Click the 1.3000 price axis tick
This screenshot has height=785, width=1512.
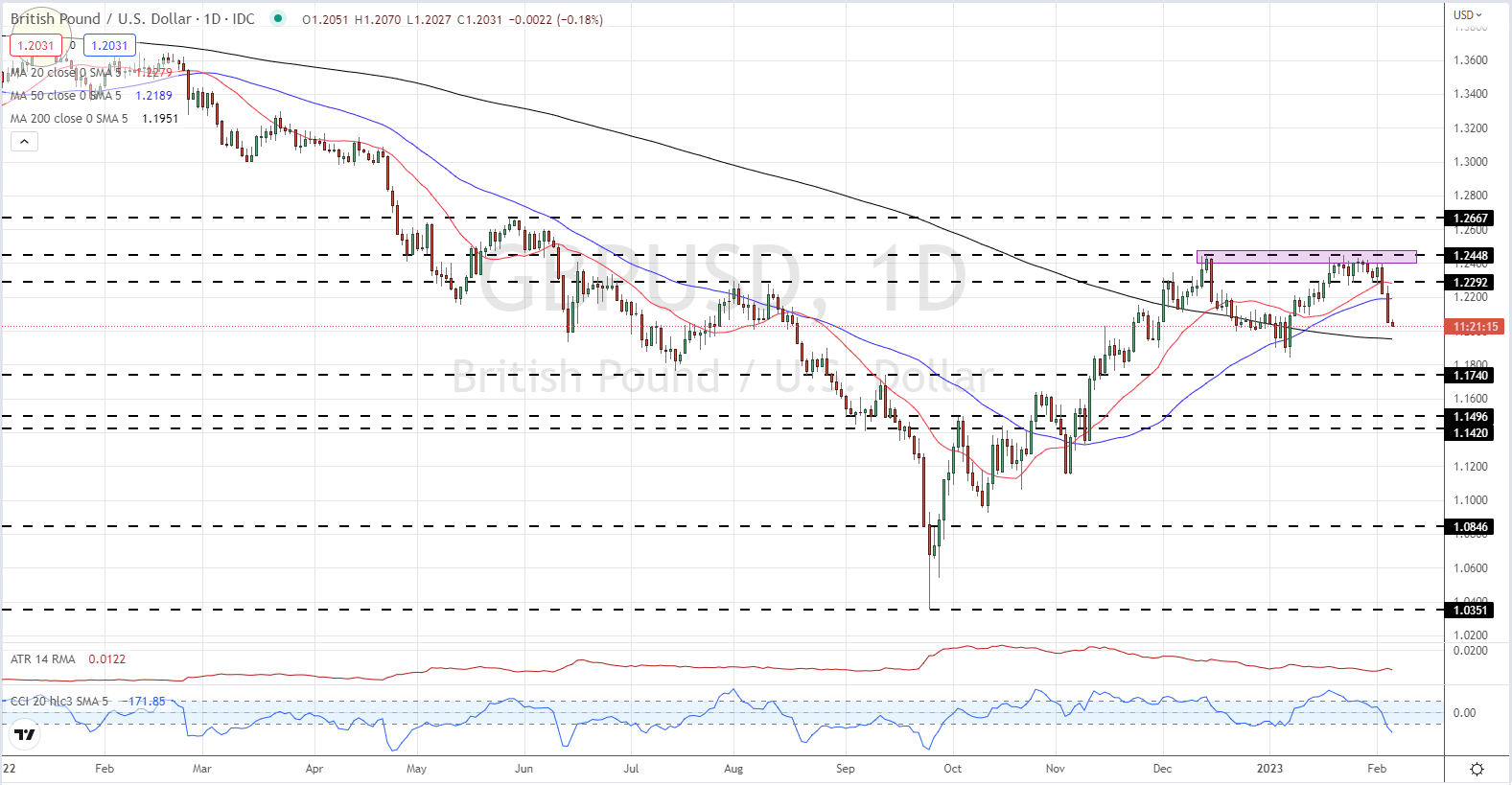[x=1471, y=162]
